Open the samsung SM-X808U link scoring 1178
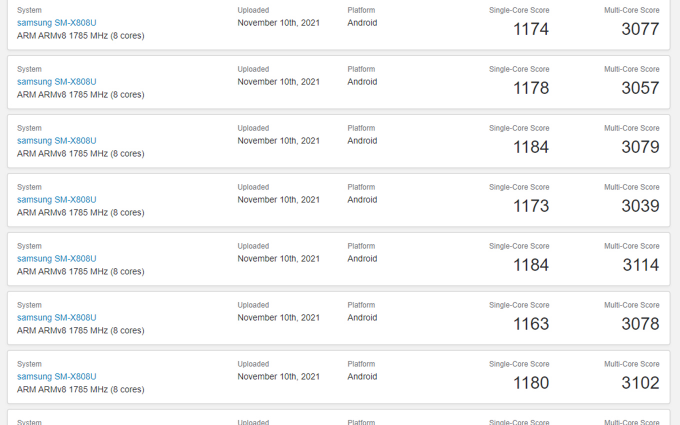The height and width of the screenshot is (425, 680). [56, 82]
